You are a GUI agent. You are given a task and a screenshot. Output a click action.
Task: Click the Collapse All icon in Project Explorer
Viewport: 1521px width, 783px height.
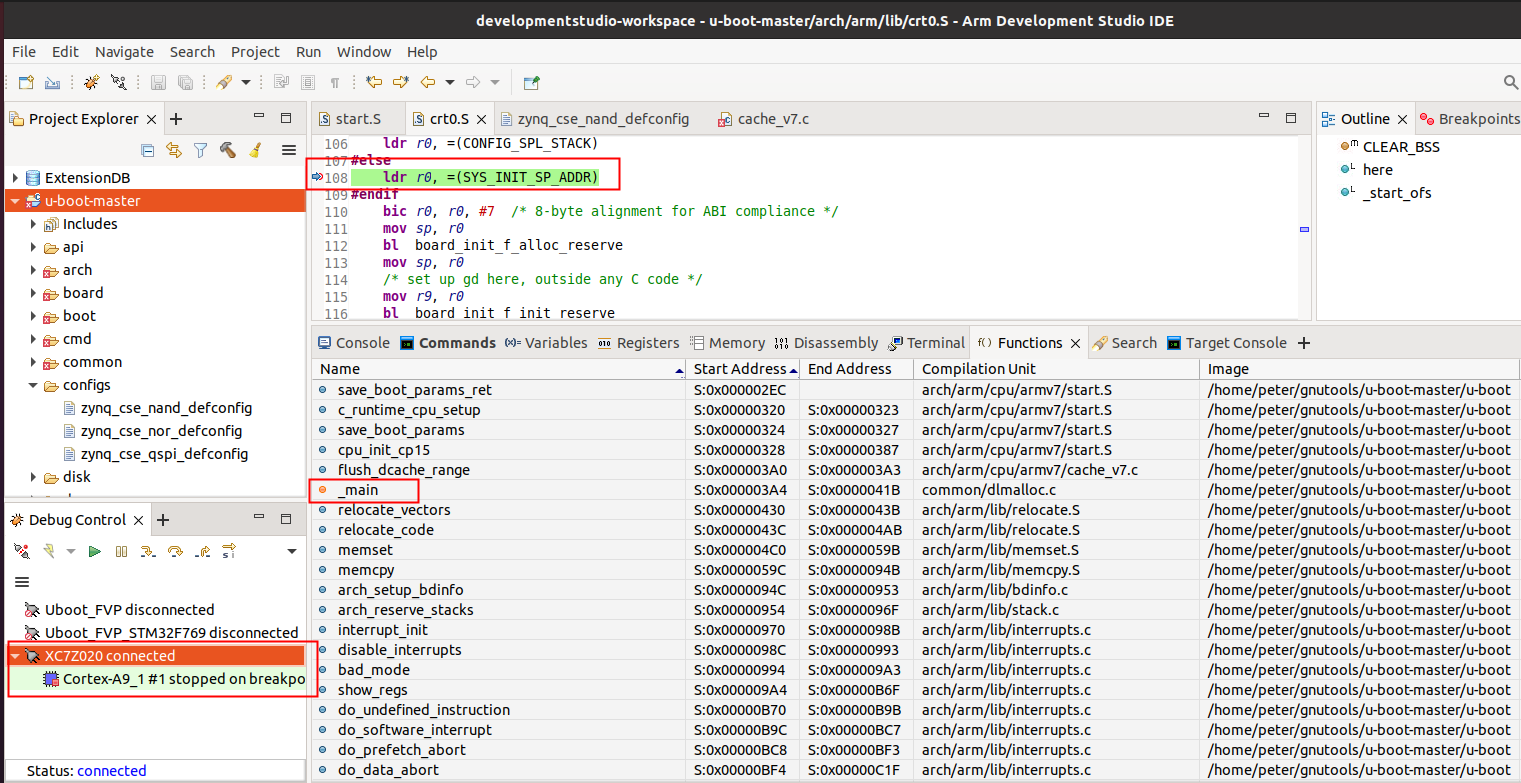(148, 151)
